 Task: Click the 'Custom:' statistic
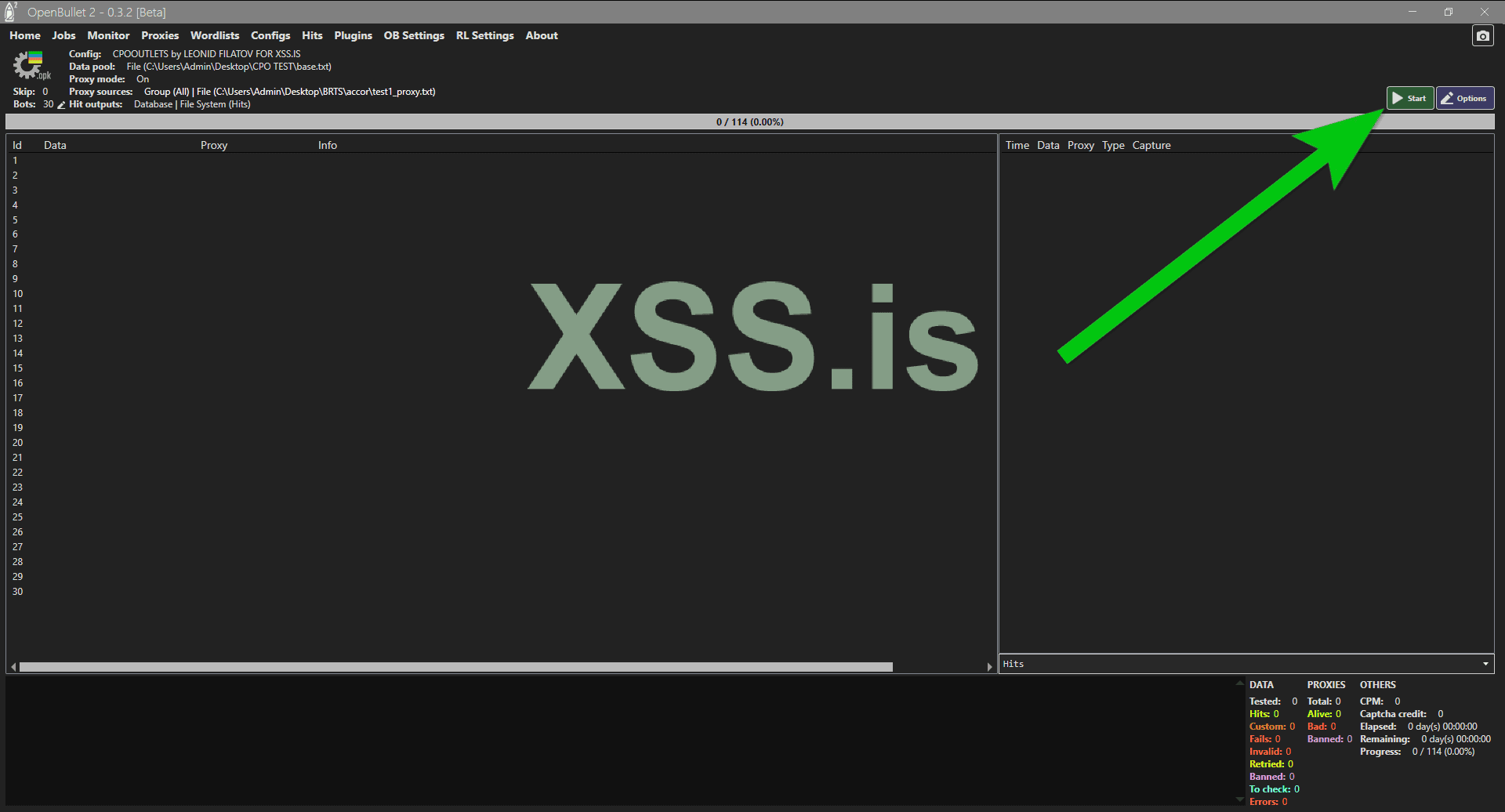[x=1272, y=727]
